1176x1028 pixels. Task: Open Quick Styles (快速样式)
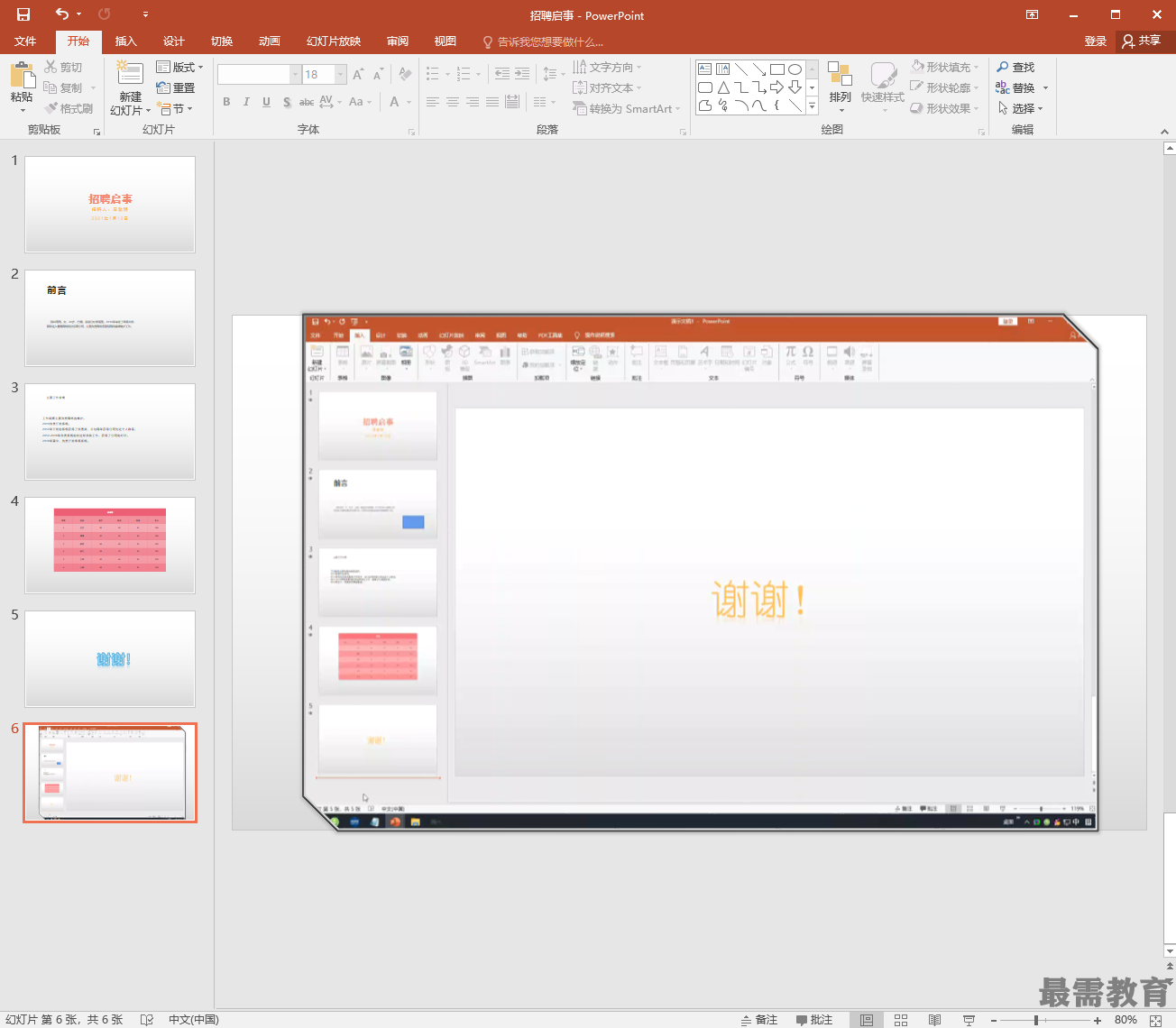882,87
